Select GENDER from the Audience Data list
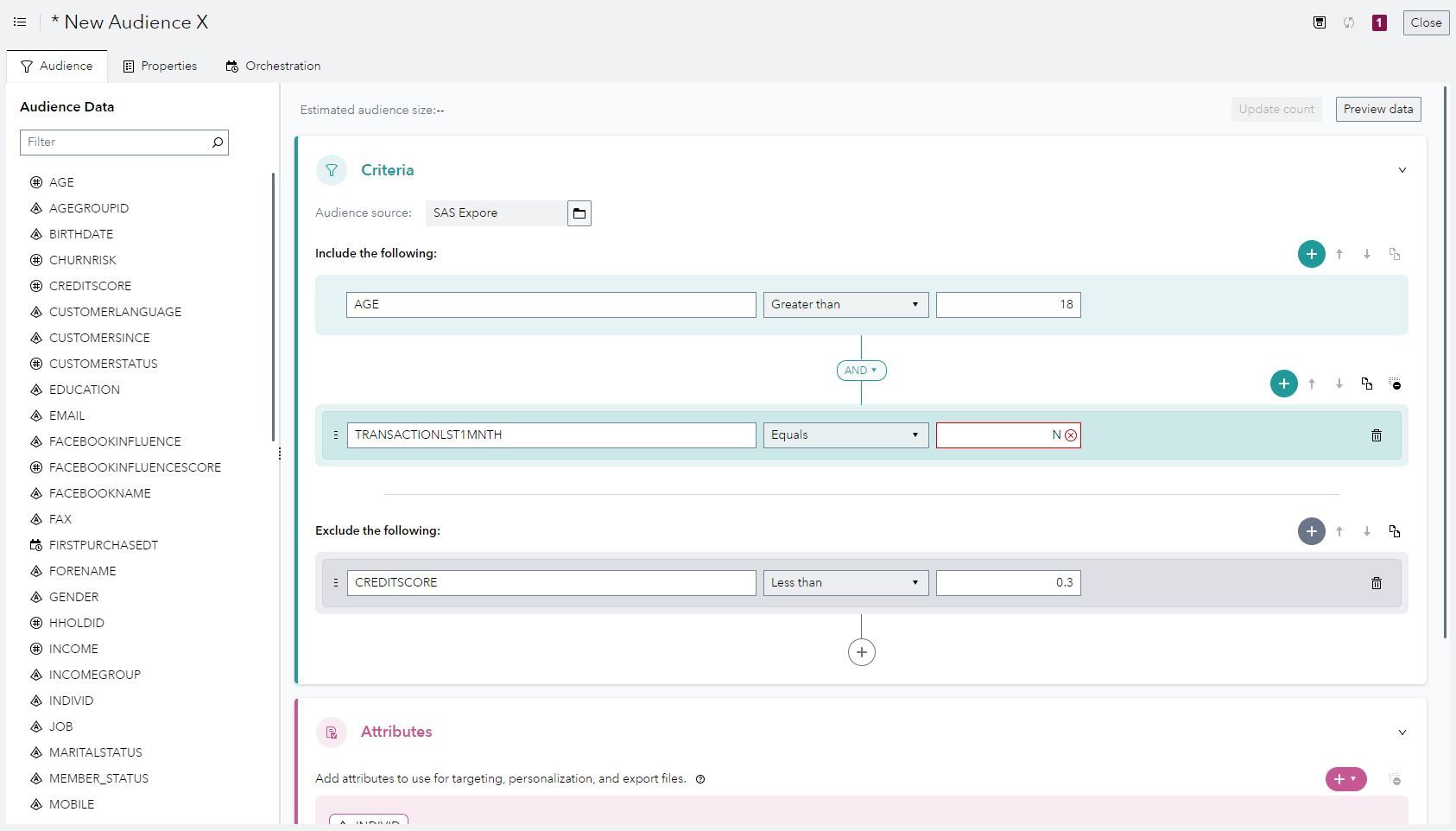Screen dimensions: 1456x831 74,597
